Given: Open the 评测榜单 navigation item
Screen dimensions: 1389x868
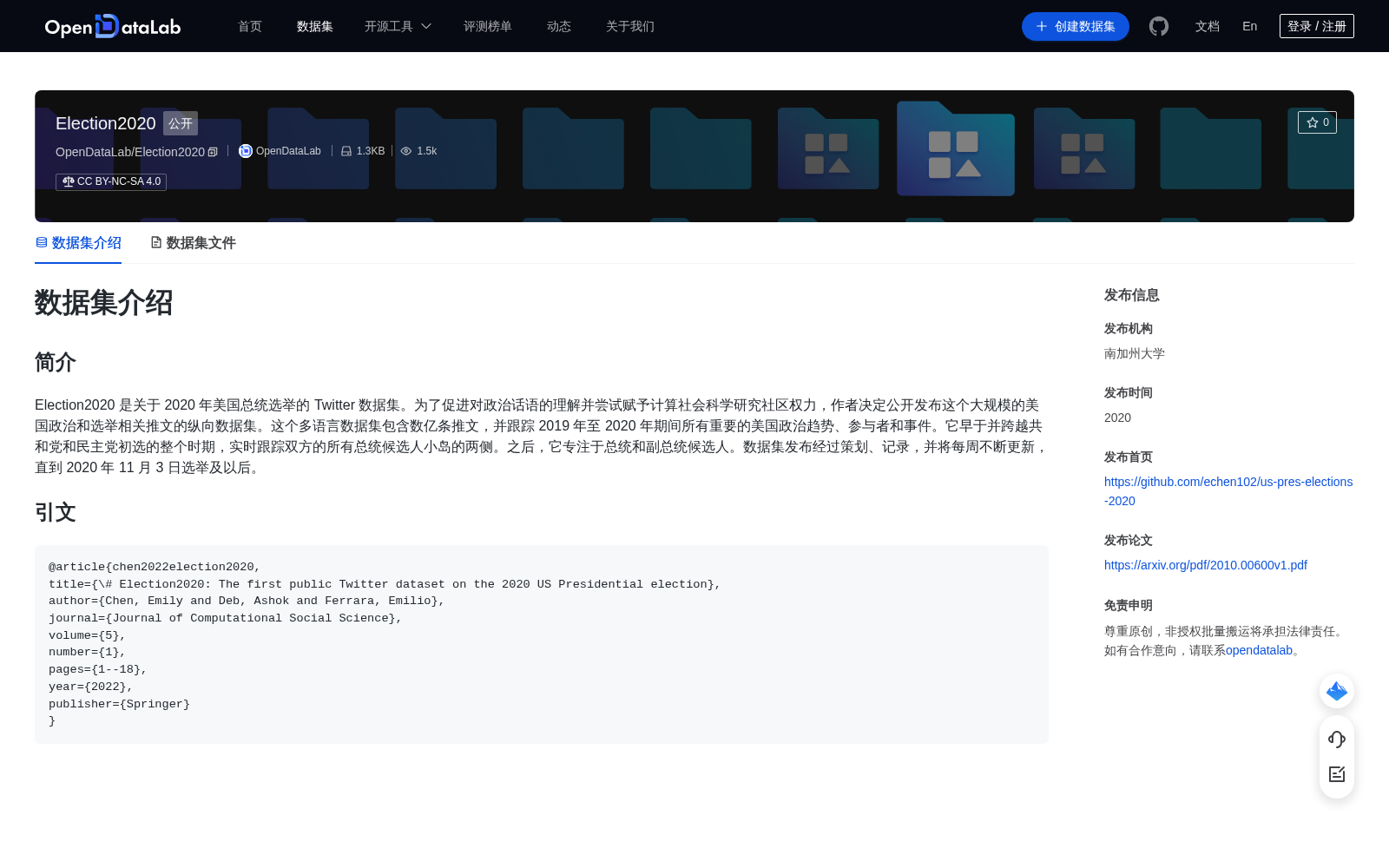Looking at the screenshot, I should (488, 26).
